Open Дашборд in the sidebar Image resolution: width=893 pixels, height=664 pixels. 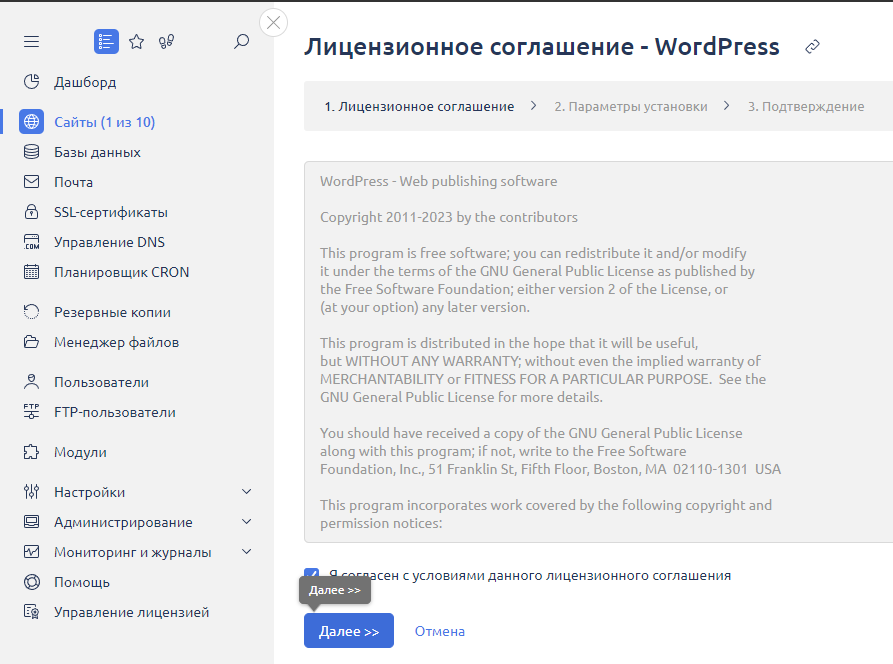[x=85, y=82]
